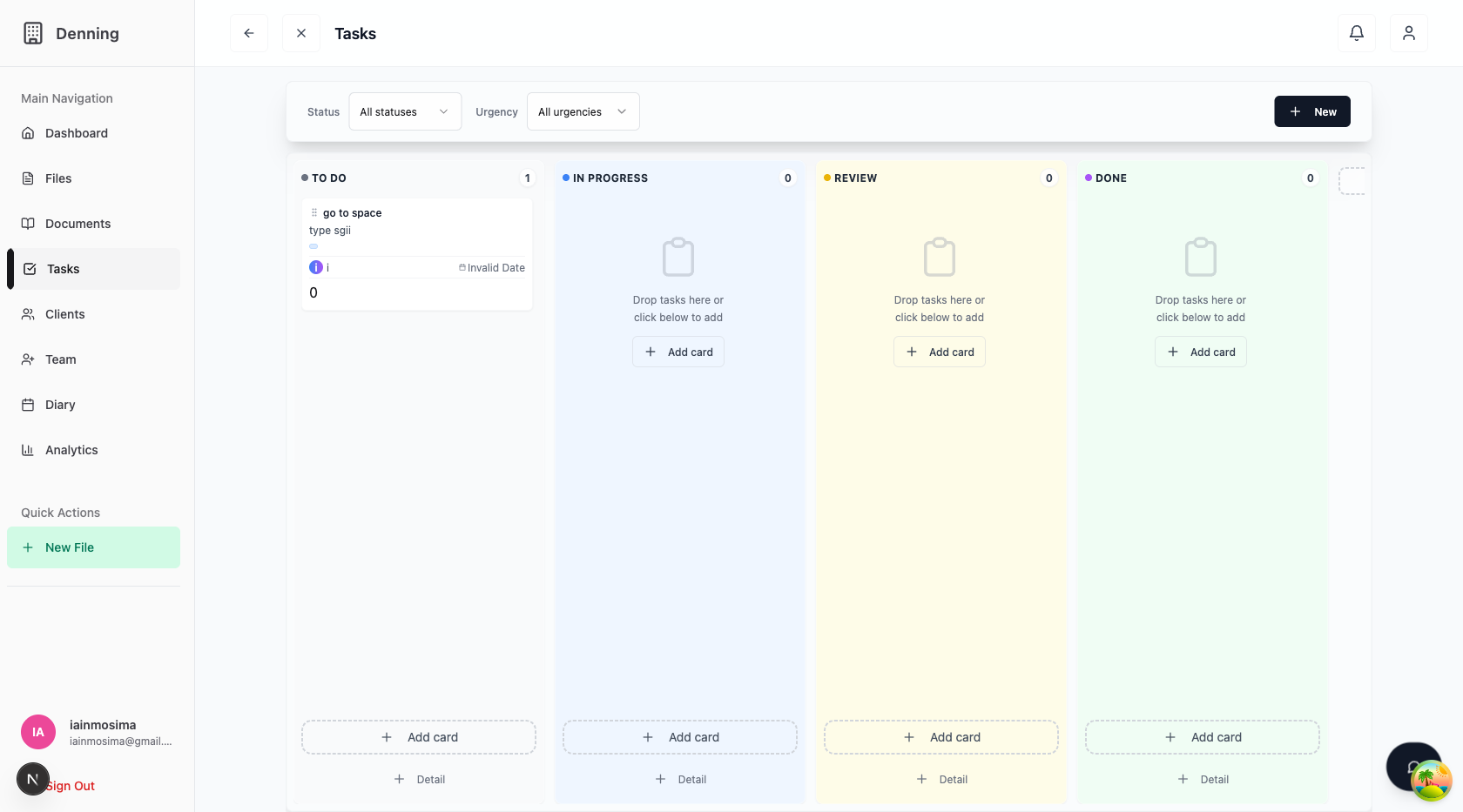Click Add card in the Review column
The height and width of the screenshot is (812, 1463).
pyautogui.click(x=940, y=351)
